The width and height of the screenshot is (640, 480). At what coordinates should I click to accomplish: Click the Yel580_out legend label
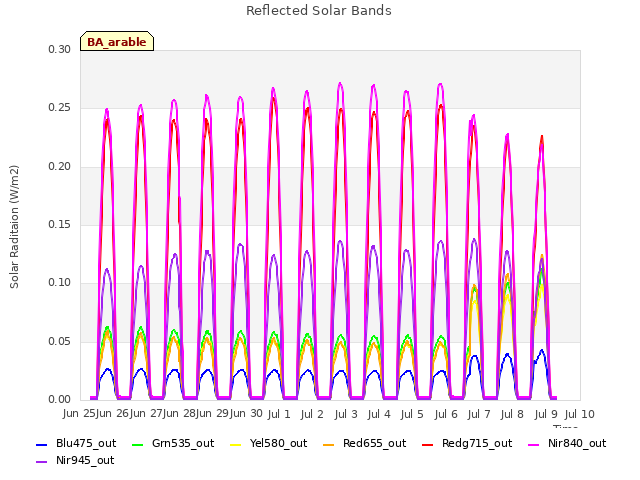[278, 443]
